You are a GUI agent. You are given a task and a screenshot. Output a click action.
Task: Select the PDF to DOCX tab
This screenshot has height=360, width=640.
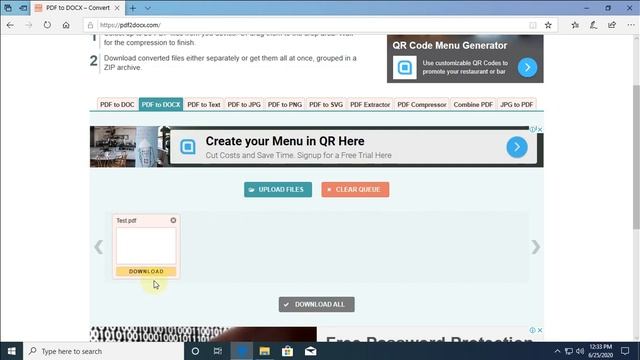tap(161, 104)
